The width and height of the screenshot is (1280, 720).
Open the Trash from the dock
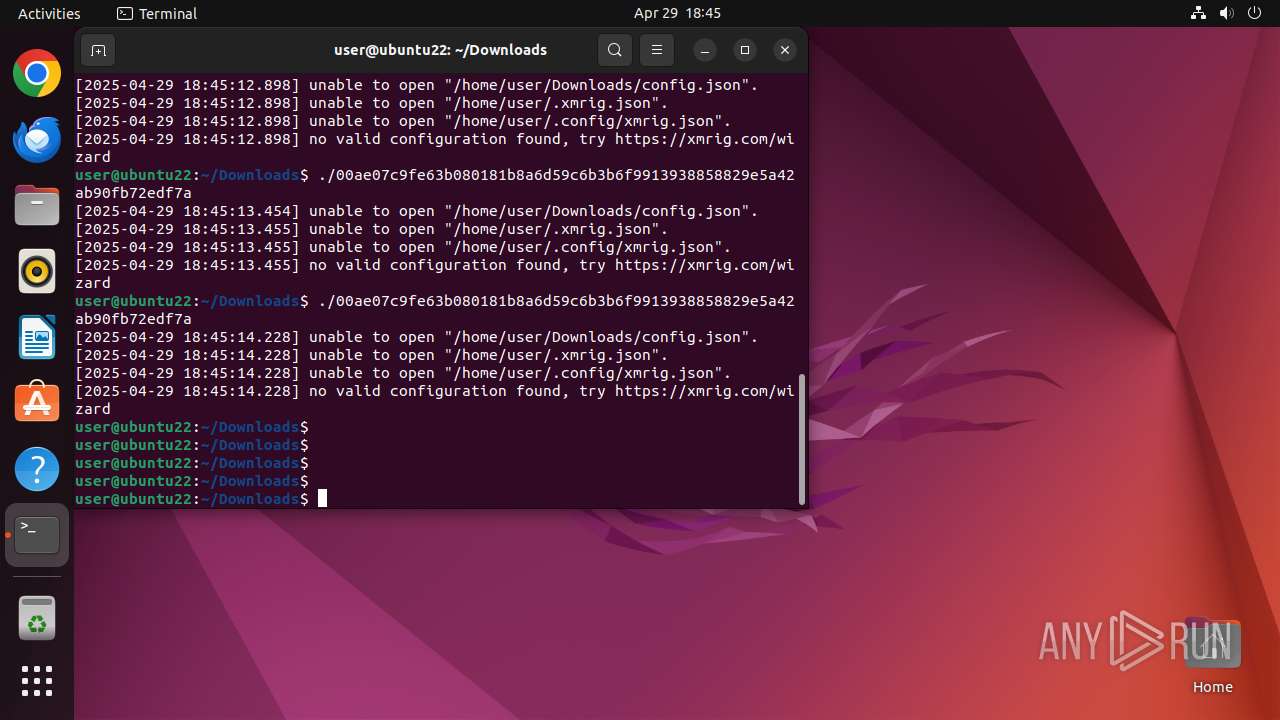(x=37, y=618)
